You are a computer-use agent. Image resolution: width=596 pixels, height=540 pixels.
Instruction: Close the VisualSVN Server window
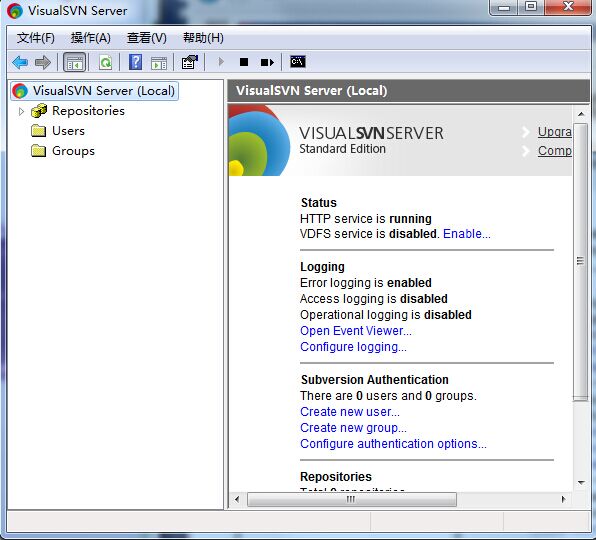568,7
